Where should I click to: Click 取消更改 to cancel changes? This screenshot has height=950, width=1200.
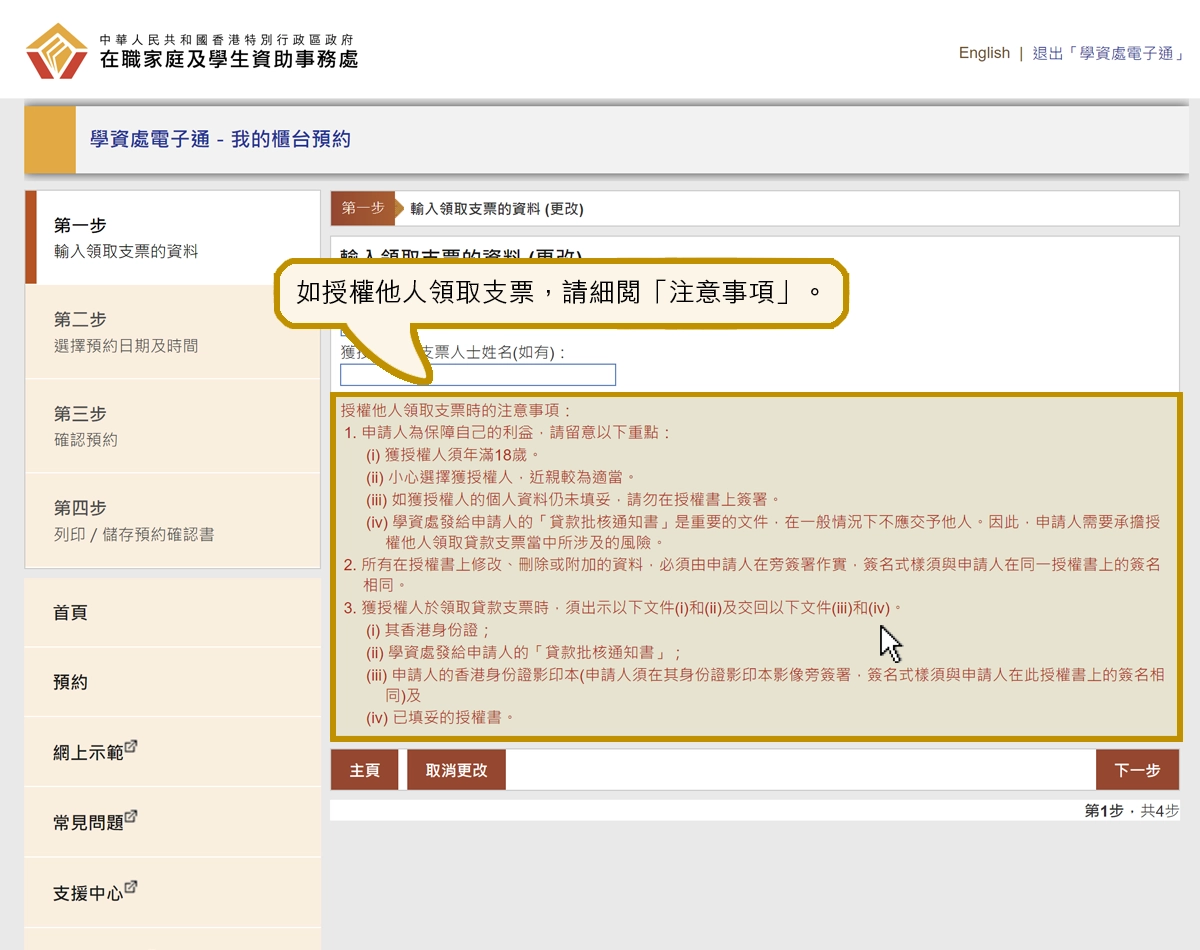coord(456,769)
